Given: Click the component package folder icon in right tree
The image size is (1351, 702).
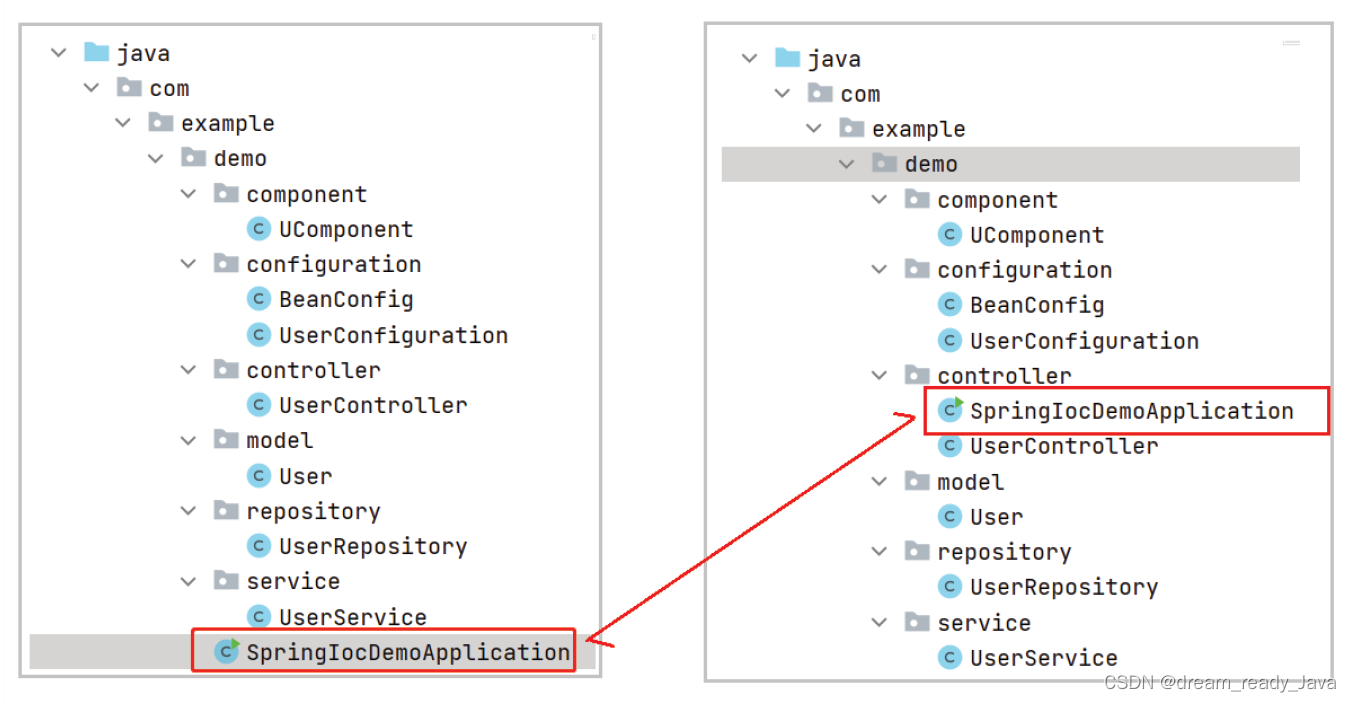Looking at the screenshot, I should click(x=918, y=199).
